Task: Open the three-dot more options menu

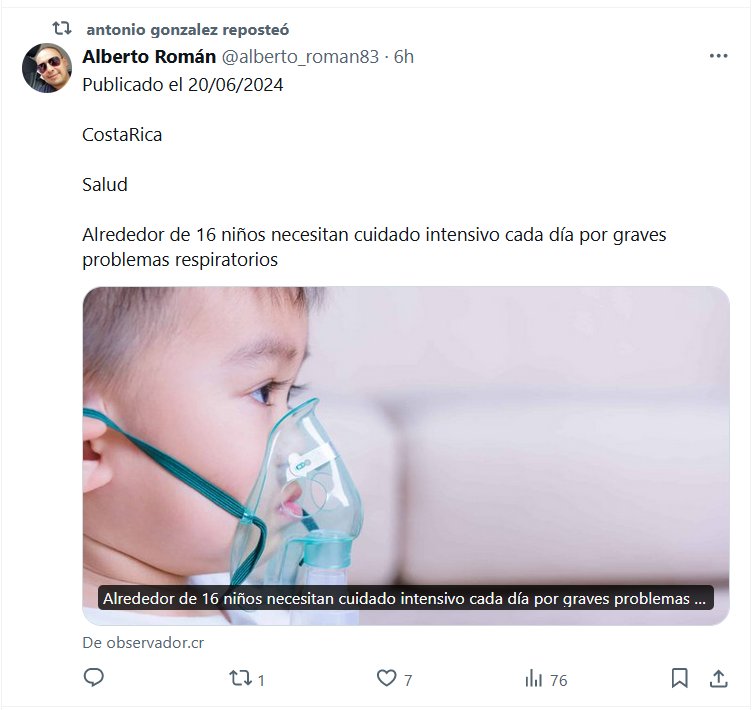Action: tap(718, 56)
